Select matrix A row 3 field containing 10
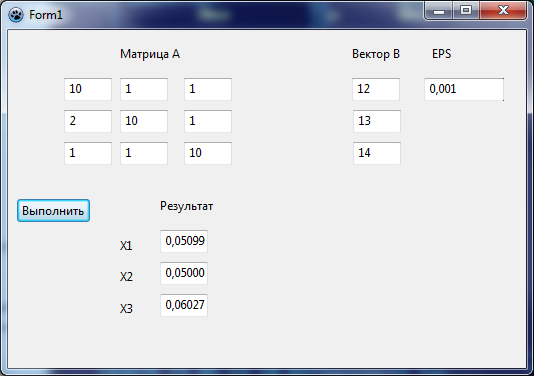This screenshot has width=534, height=376. [x=208, y=153]
